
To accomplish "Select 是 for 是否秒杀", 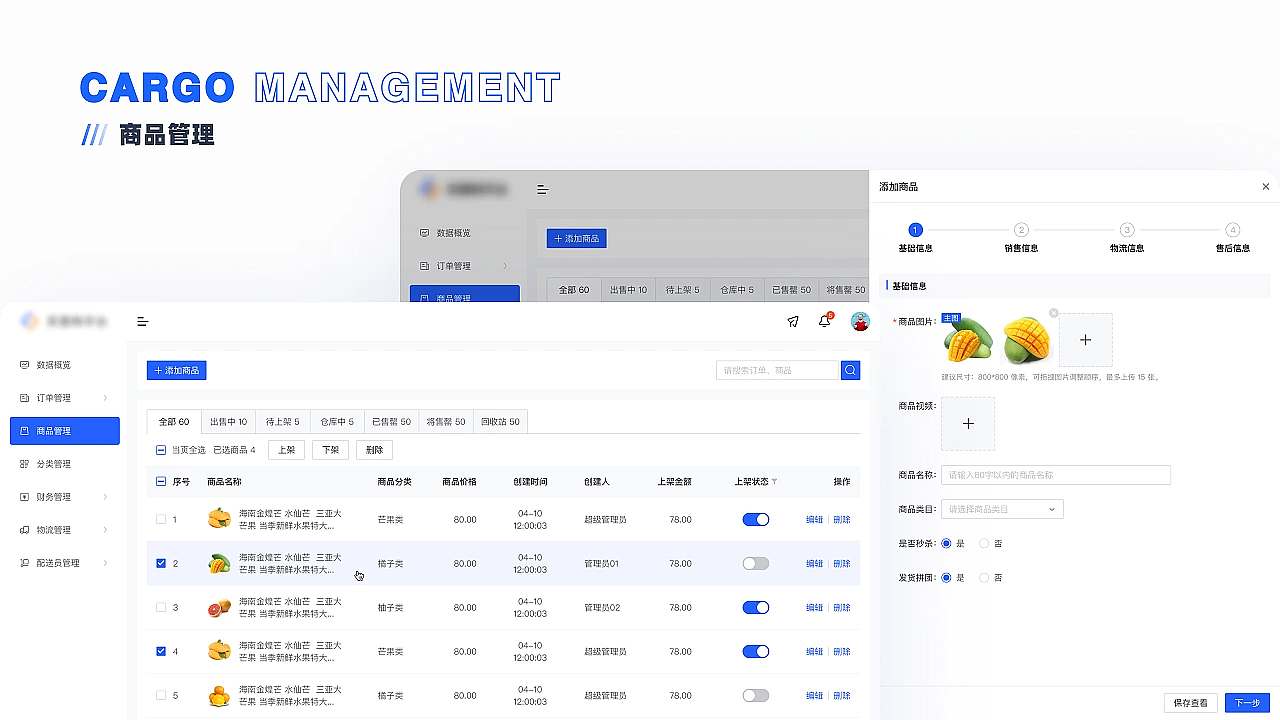I will click(x=946, y=544).
